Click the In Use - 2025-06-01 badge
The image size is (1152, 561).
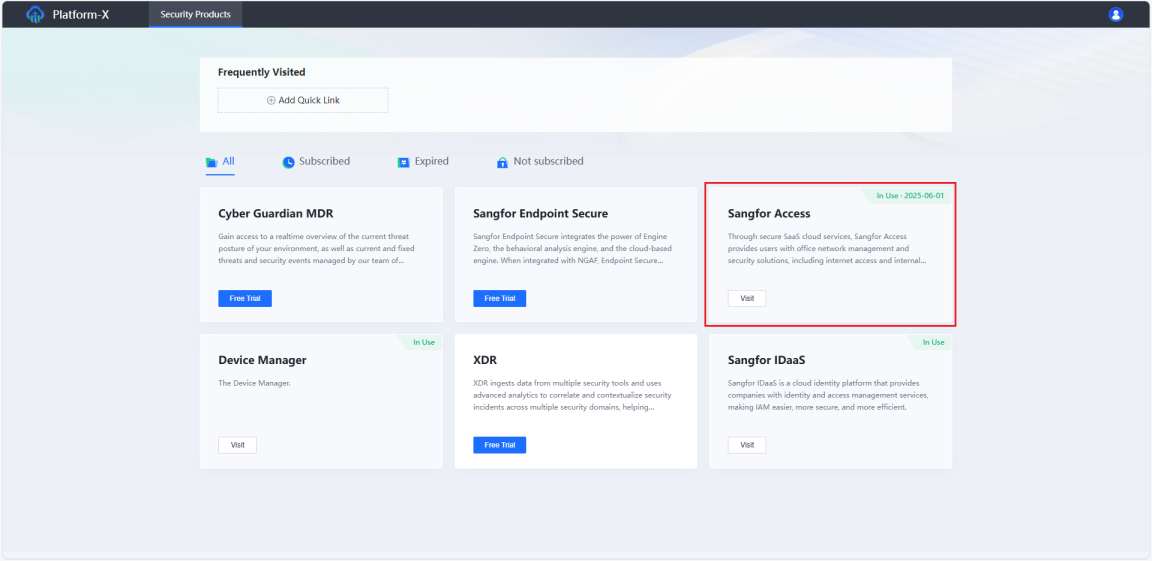pos(910,196)
